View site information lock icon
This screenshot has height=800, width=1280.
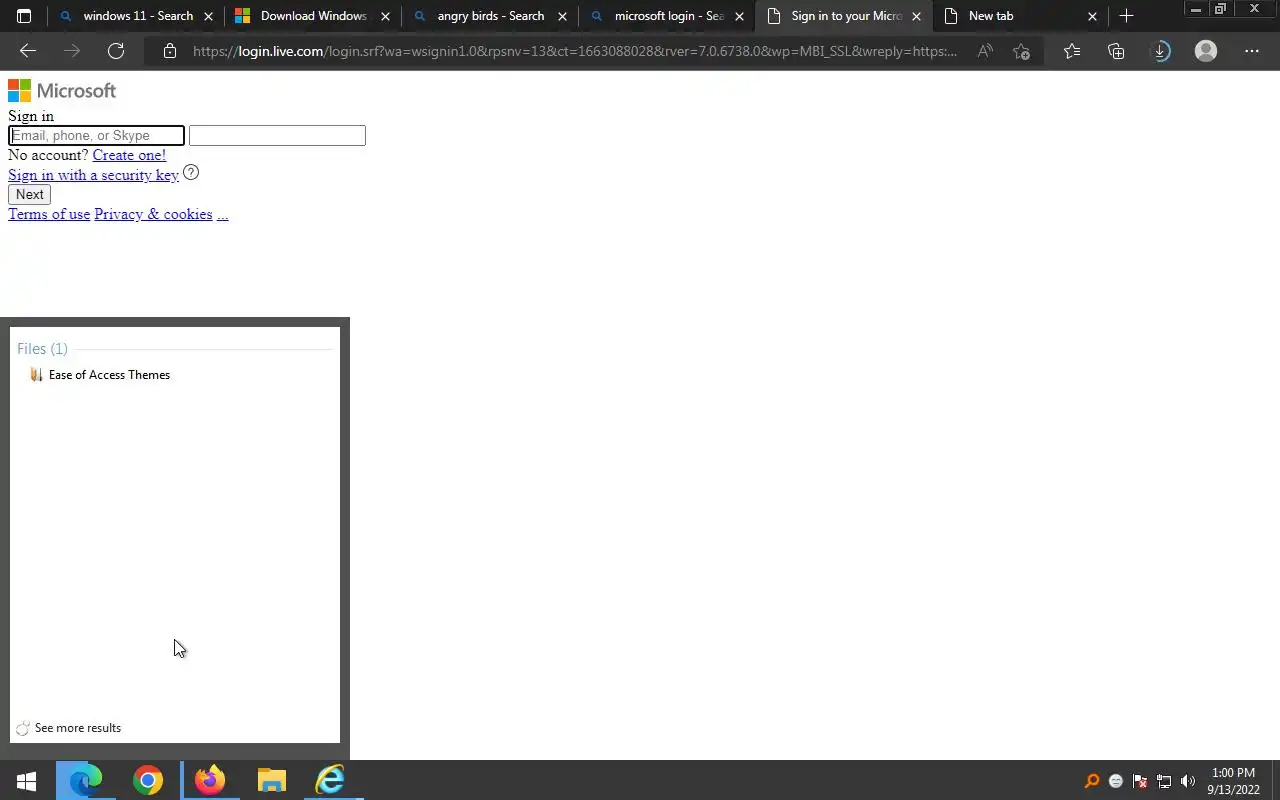coord(170,51)
